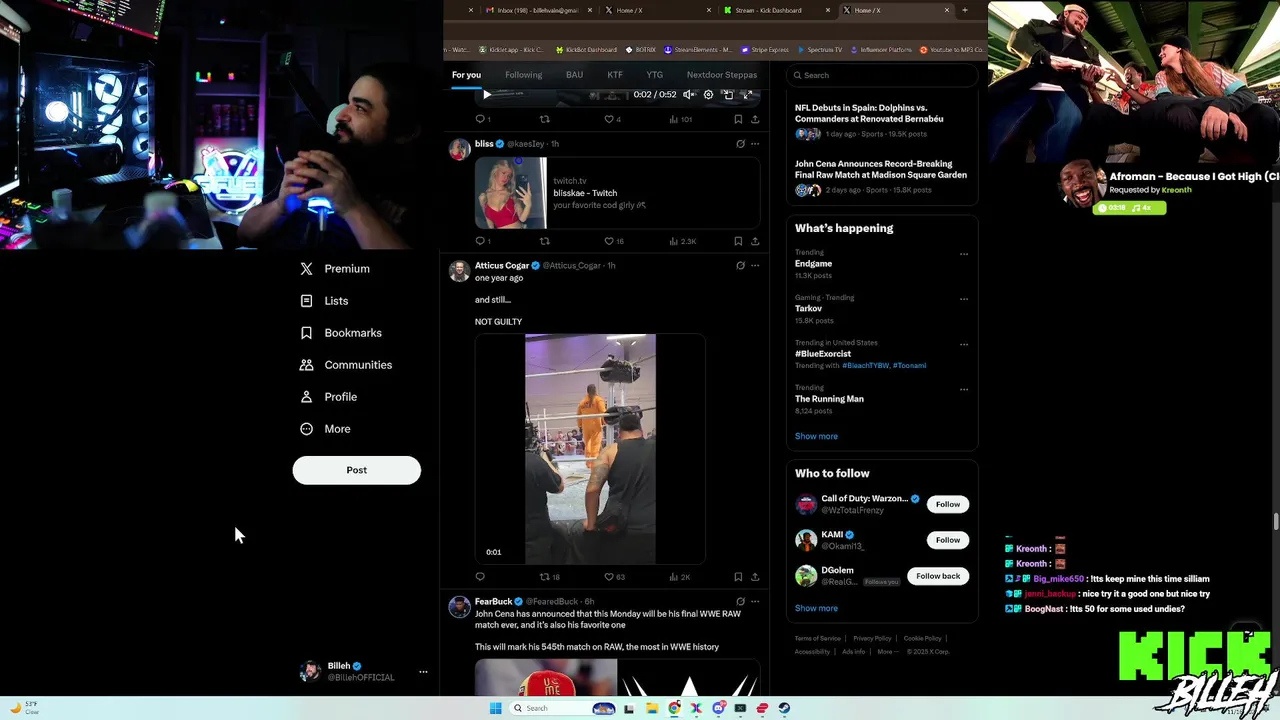Toggle picture-in-picture on top video
Screen dimensions: 1280x720
point(728,95)
